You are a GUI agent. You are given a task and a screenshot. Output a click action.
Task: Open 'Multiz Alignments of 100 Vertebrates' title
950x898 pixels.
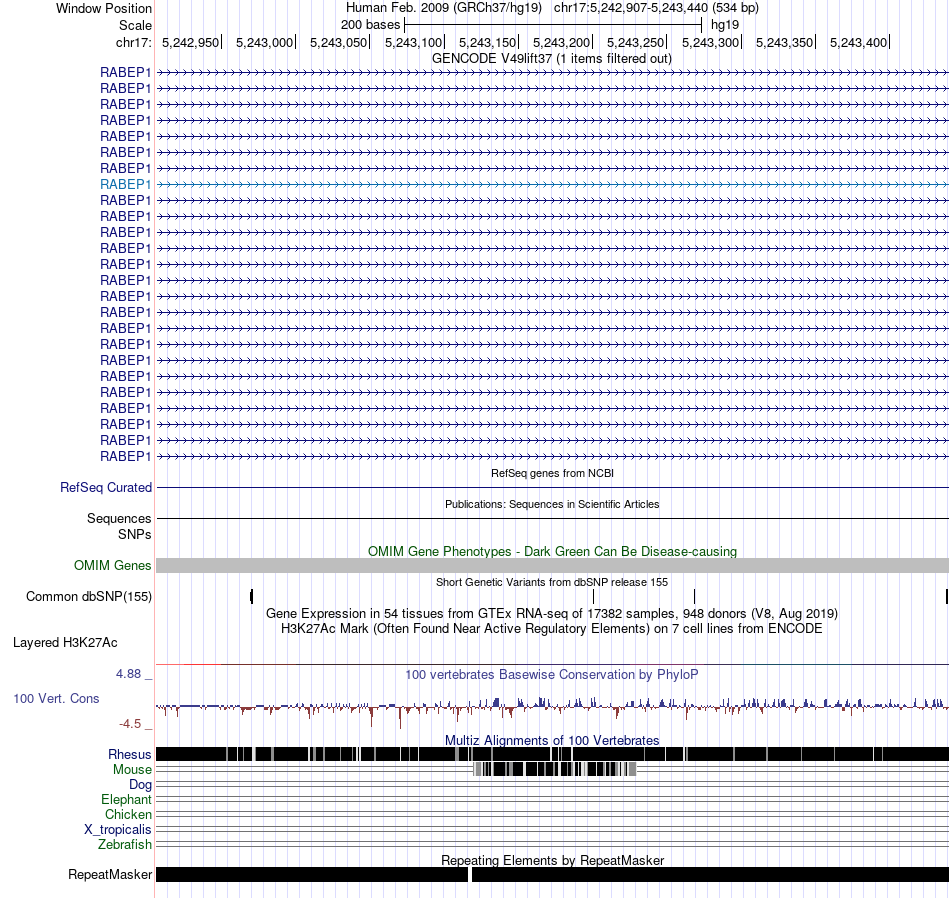[x=552, y=740]
